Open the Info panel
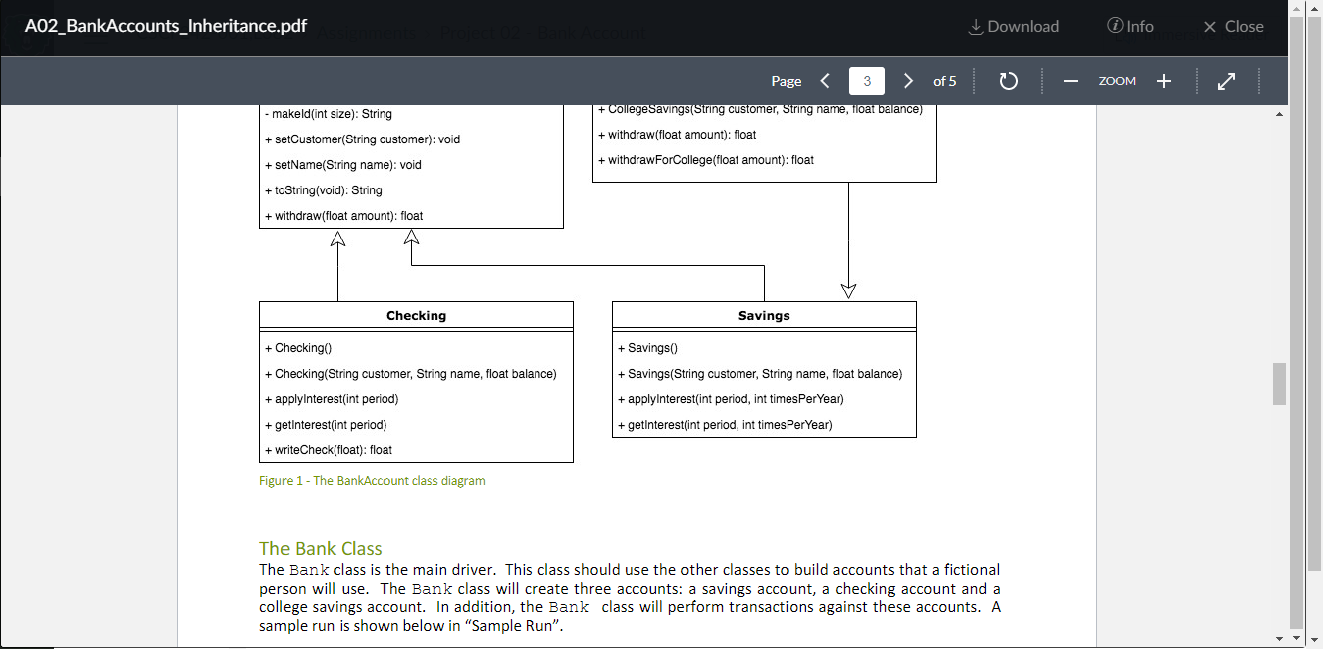The image size is (1323, 649). point(1130,27)
